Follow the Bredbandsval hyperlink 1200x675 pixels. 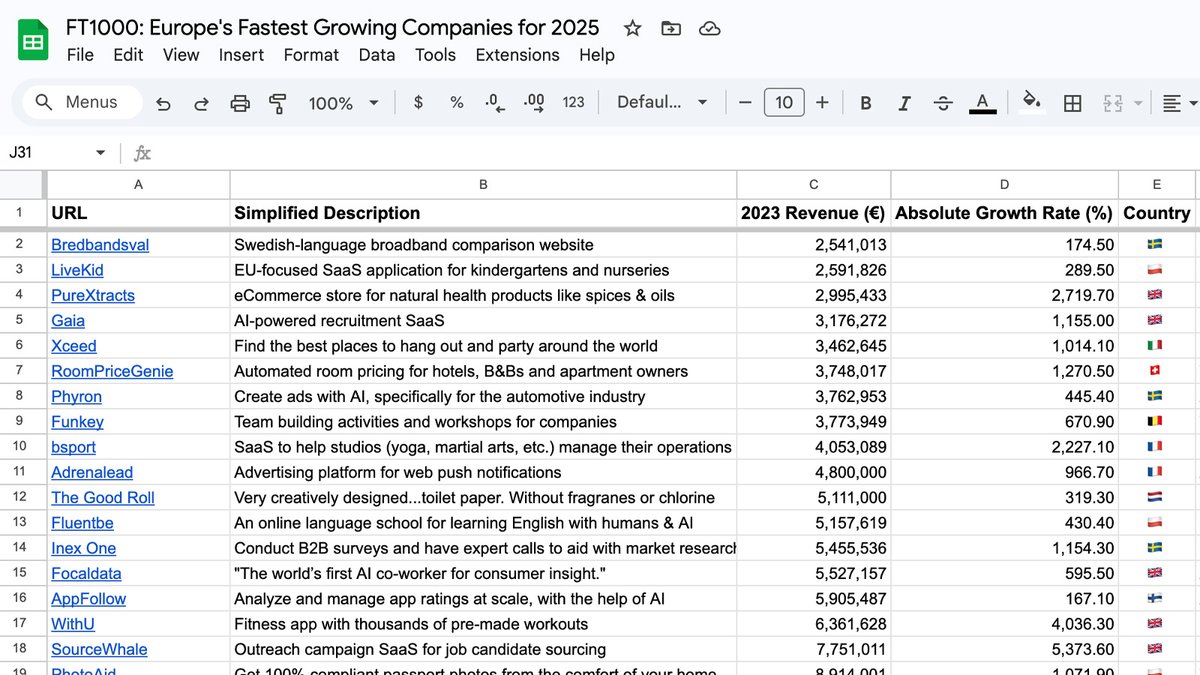tap(99, 244)
